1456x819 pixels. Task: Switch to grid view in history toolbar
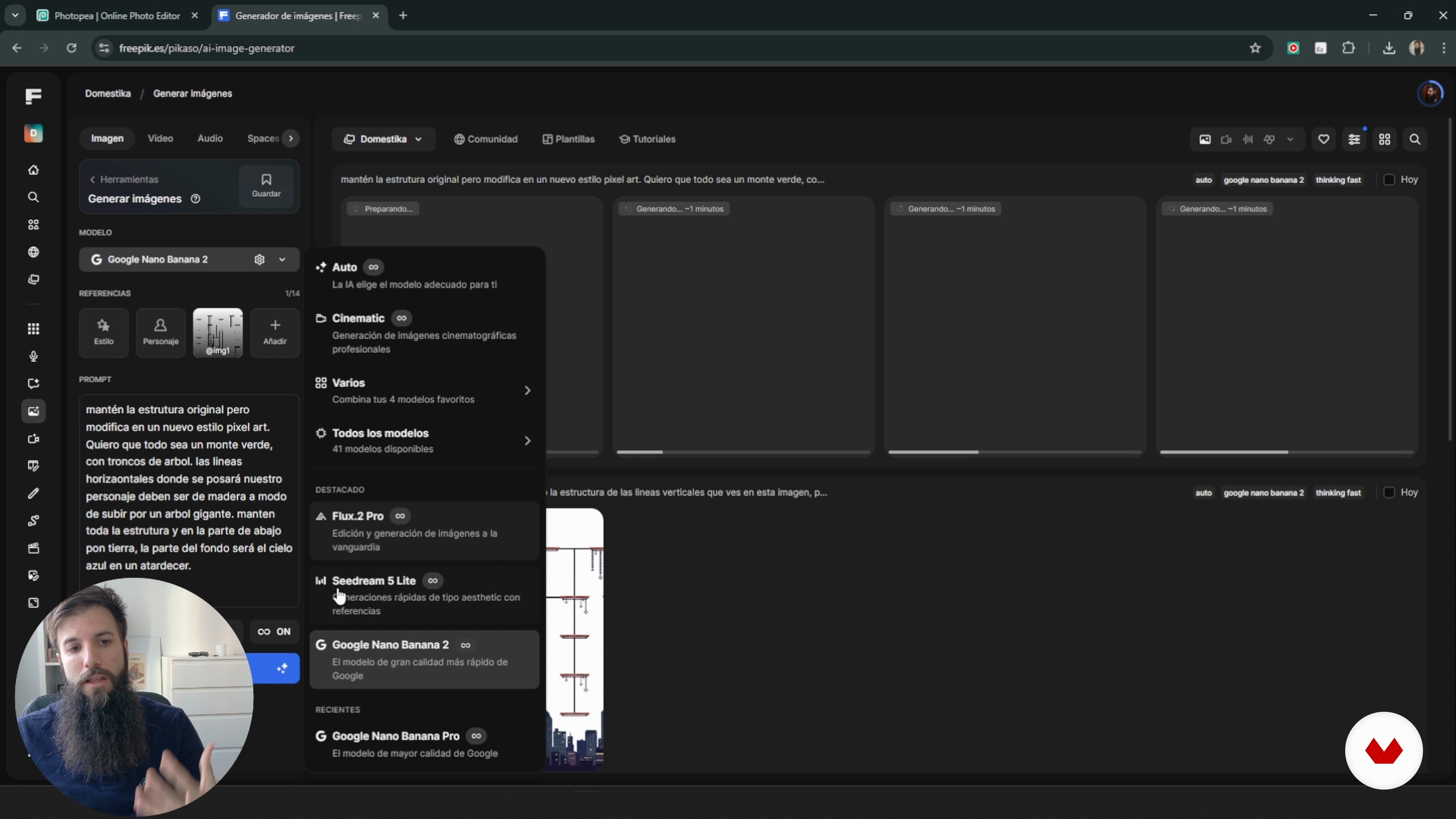pos(1385,140)
